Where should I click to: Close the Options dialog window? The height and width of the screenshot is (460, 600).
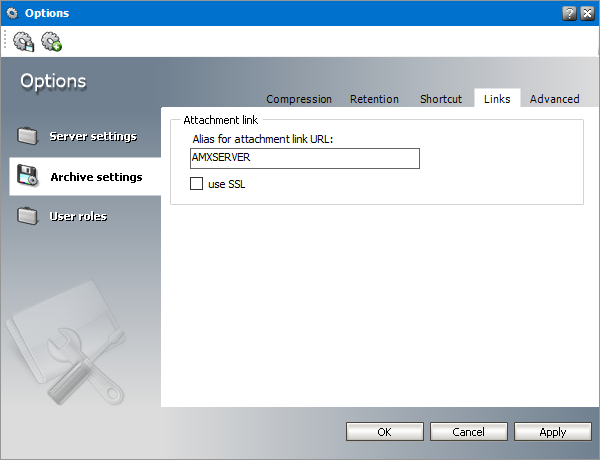pos(587,13)
